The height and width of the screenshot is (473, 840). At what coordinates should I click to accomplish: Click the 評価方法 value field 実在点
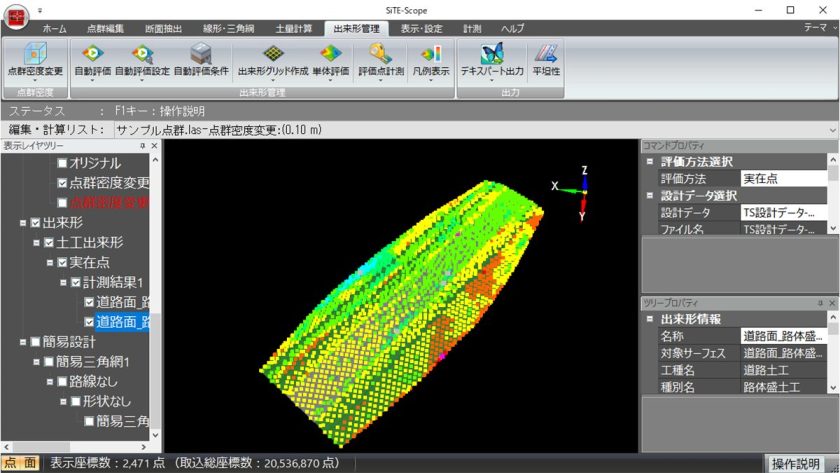783,178
